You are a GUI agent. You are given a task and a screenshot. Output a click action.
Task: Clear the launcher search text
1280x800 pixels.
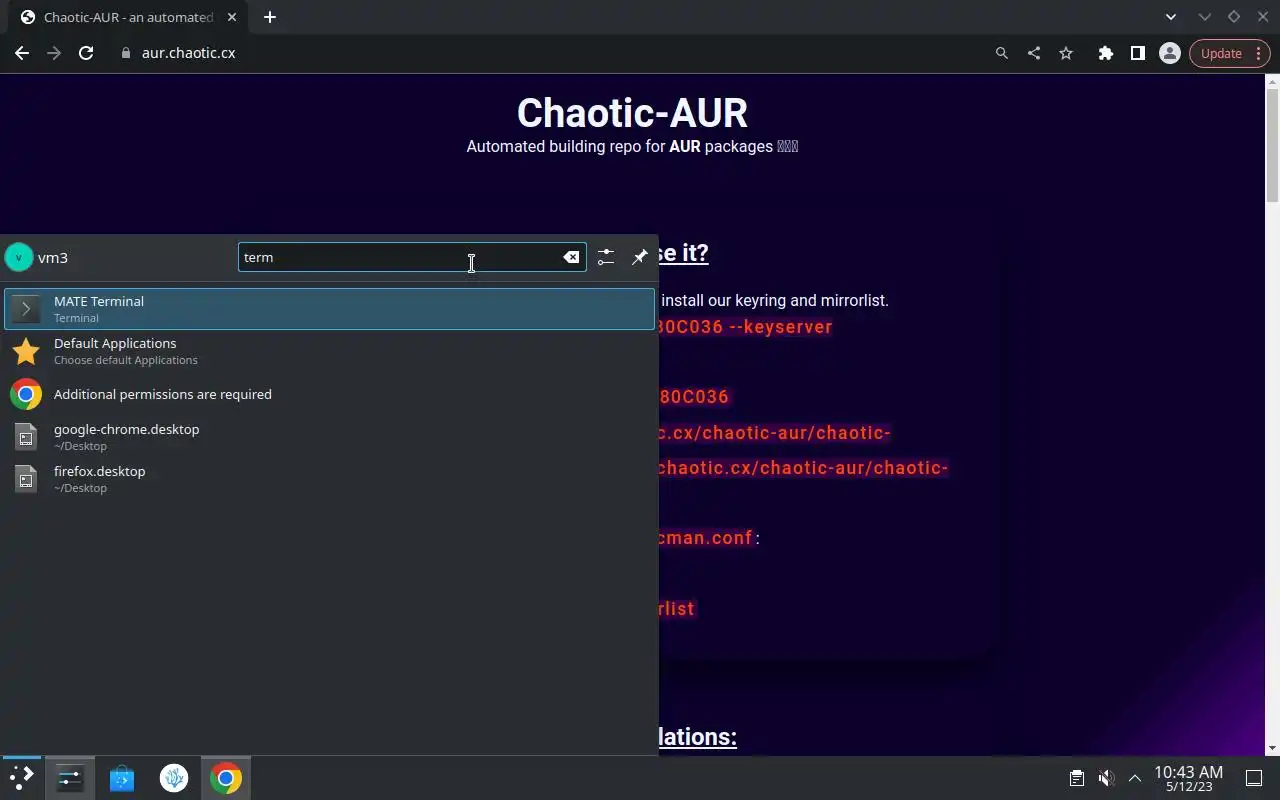click(x=571, y=257)
